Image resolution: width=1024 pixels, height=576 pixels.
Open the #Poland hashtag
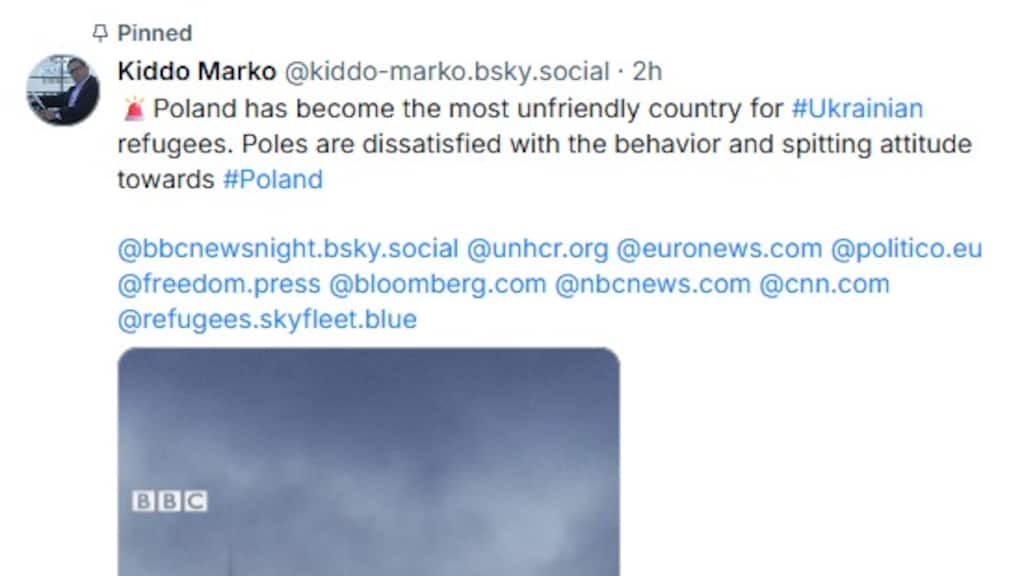coord(272,180)
